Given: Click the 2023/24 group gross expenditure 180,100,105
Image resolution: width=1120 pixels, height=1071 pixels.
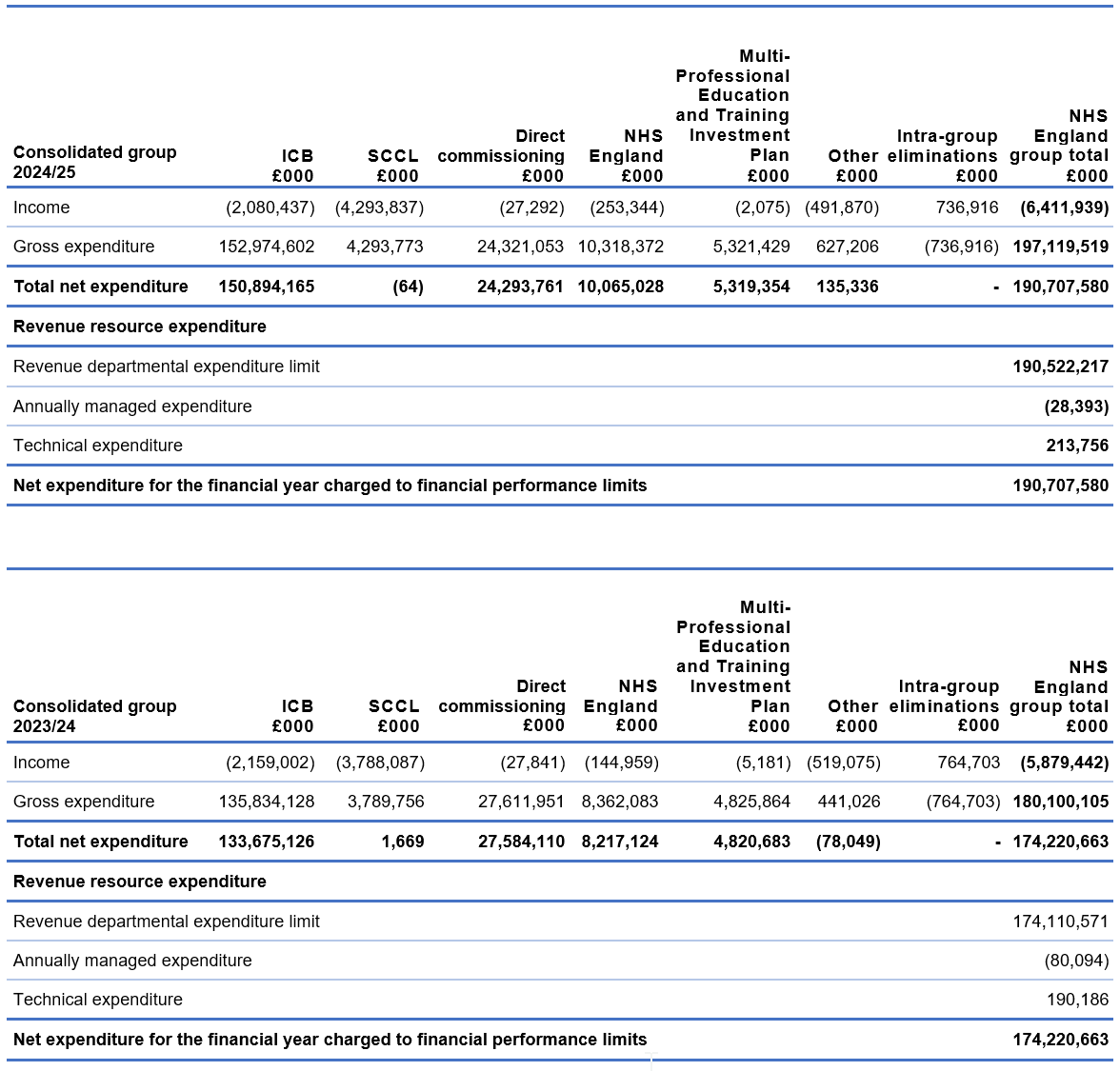Looking at the screenshot, I should [1060, 802].
